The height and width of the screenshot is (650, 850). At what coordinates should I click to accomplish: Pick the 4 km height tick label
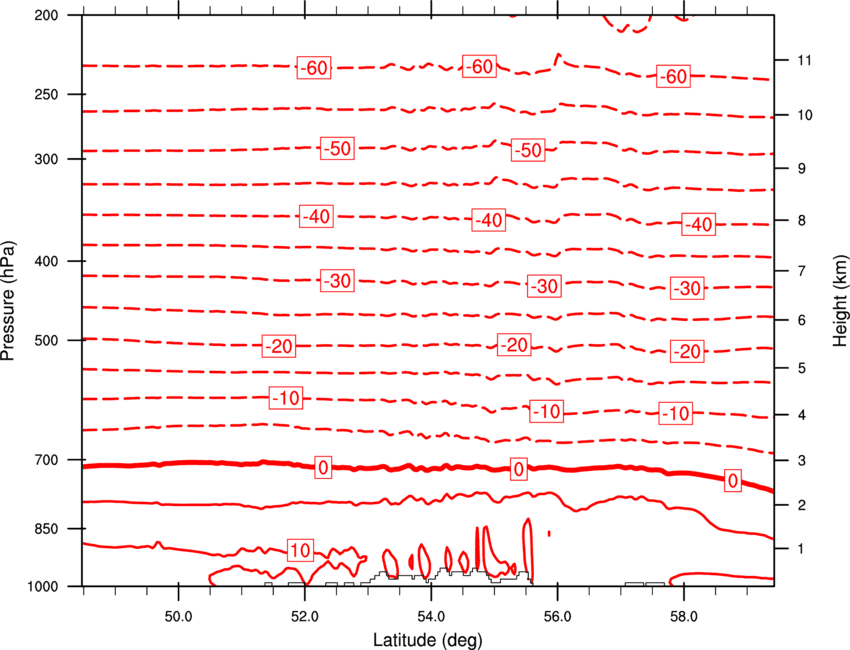[x=802, y=415]
